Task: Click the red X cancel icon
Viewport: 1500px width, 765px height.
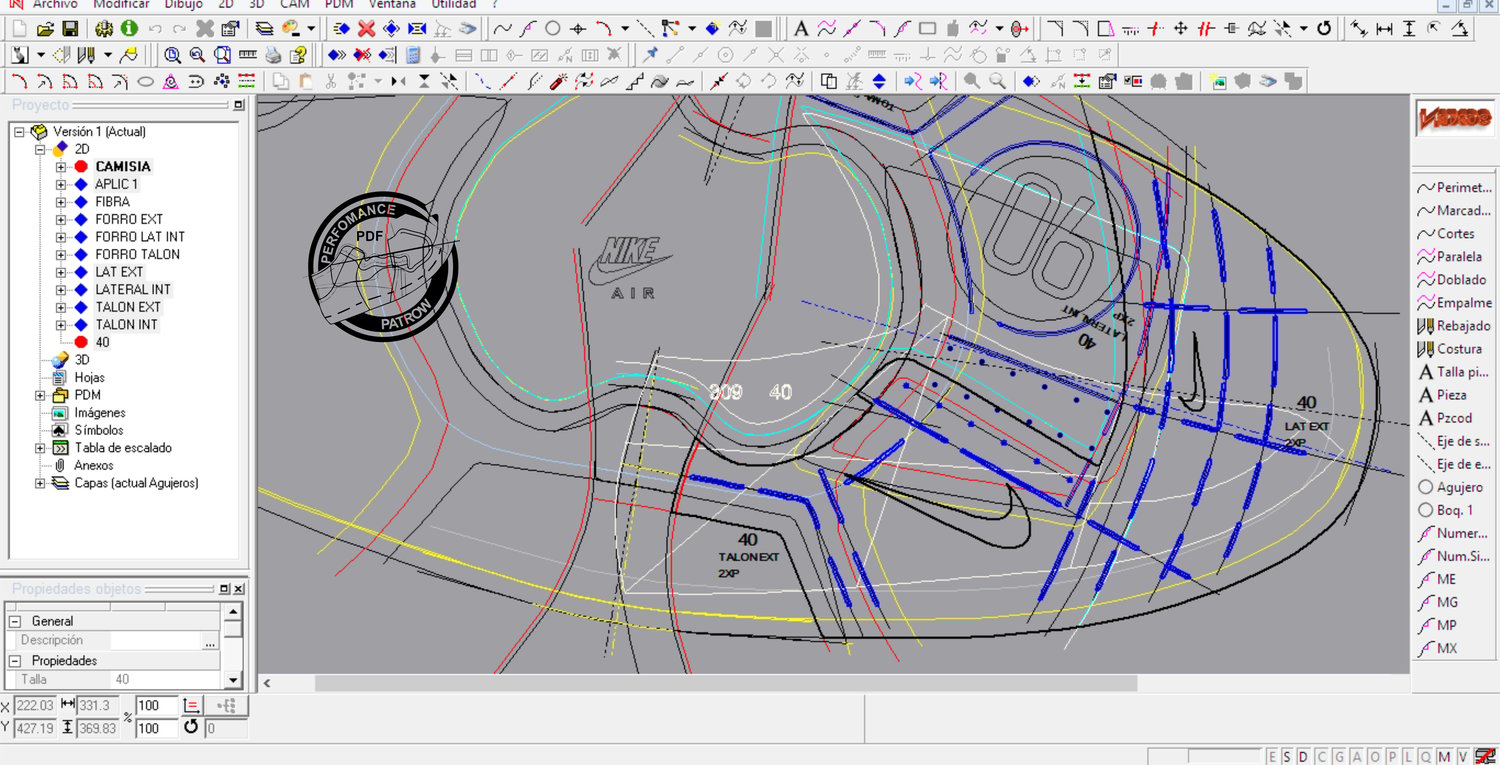Action: 367,28
